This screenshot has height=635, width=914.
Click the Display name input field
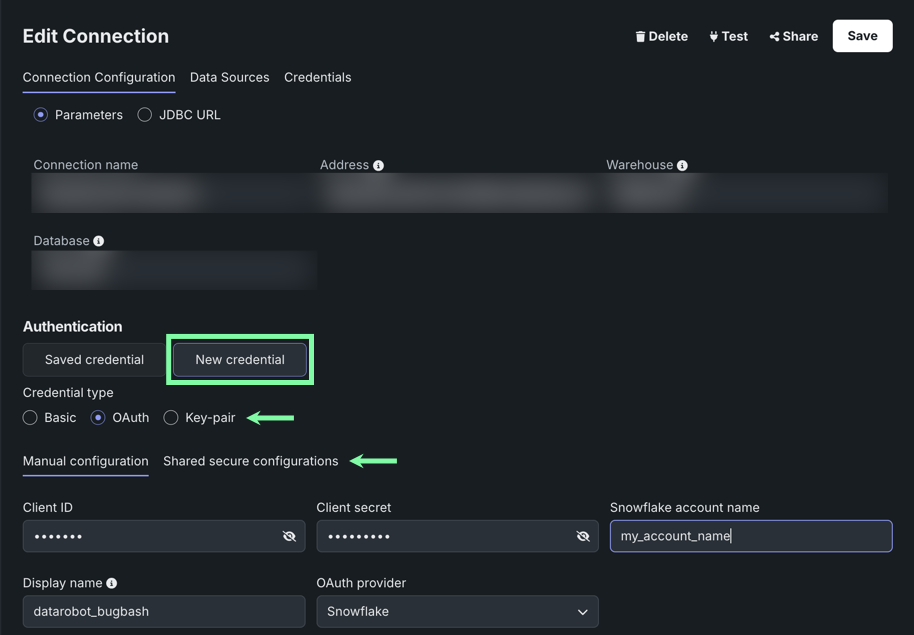[163, 611]
